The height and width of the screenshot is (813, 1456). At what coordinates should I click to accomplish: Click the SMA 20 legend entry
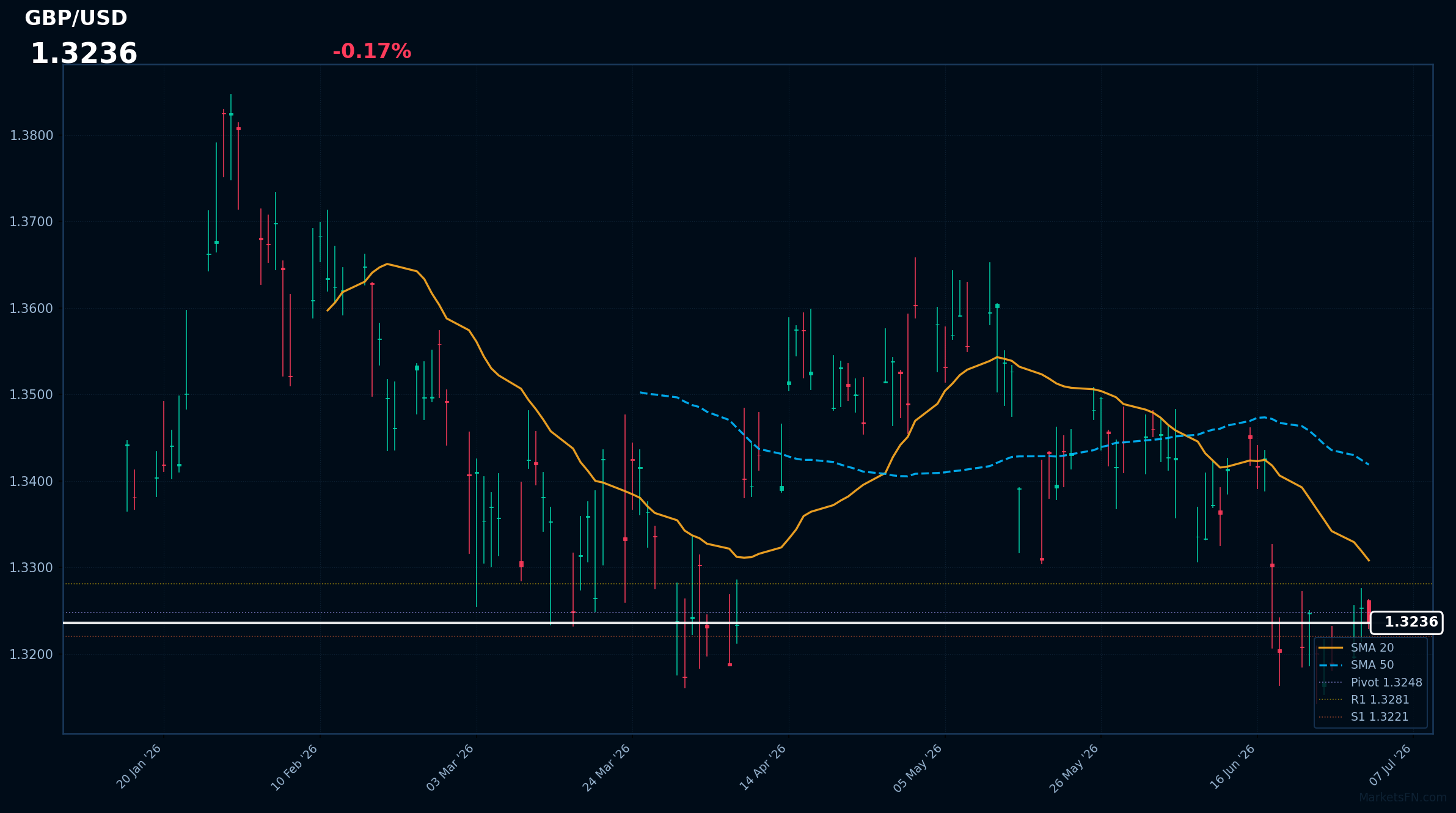click(1372, 647)
